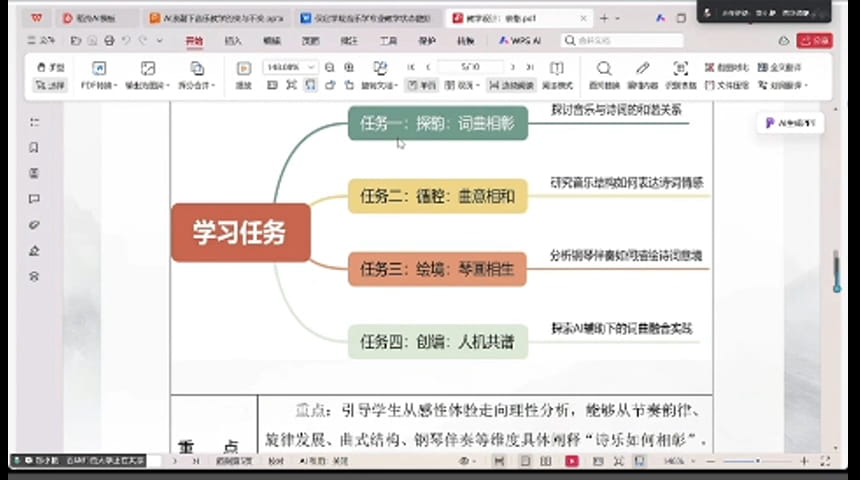This screenshot has height=480, width=860.
Task: Open the comments panel in left sidebar
Action: click(x=34, y=199)
